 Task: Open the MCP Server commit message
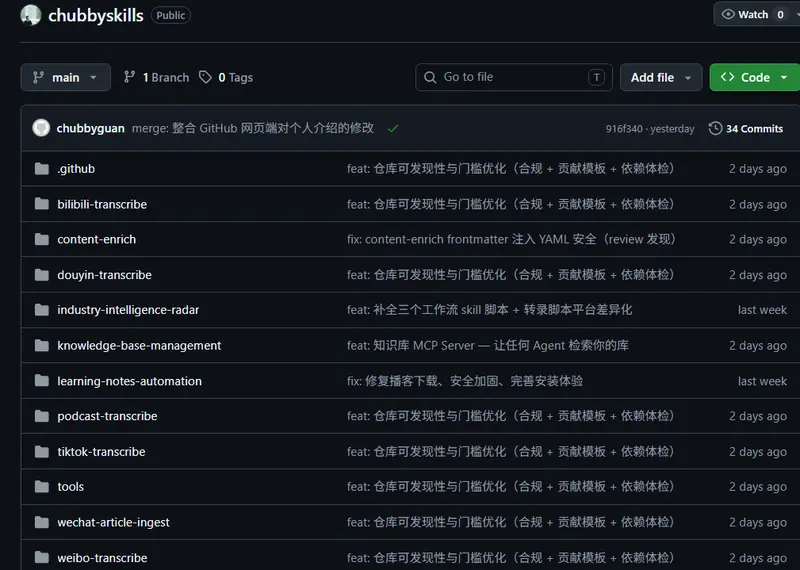click(488, 345)
